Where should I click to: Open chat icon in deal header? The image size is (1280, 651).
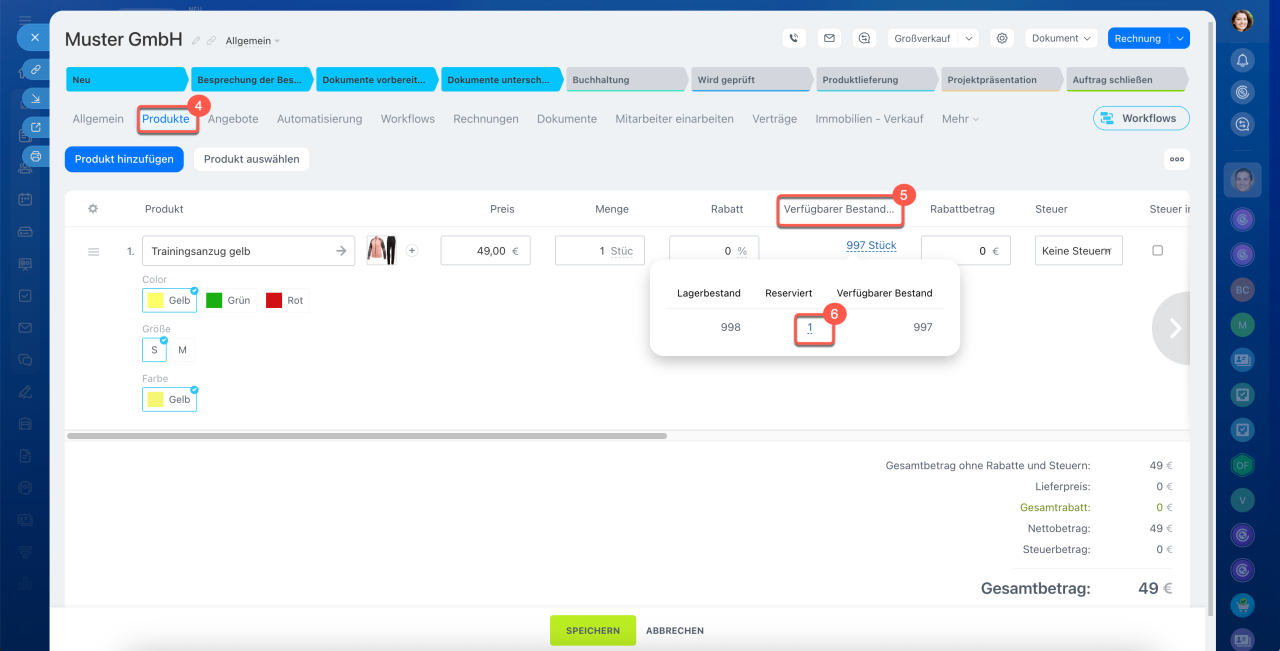(x=864, y=38)
